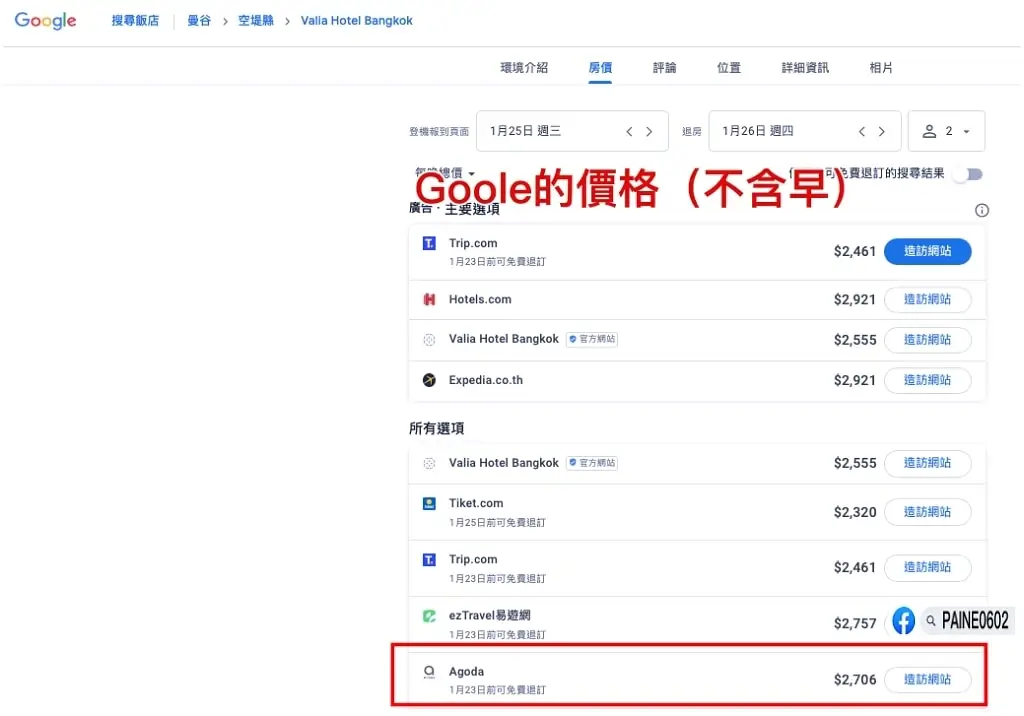This screenshot has height=716, width=1024.
Task: Open the 詳細資訊 details tab
Action: pos(805,68)
